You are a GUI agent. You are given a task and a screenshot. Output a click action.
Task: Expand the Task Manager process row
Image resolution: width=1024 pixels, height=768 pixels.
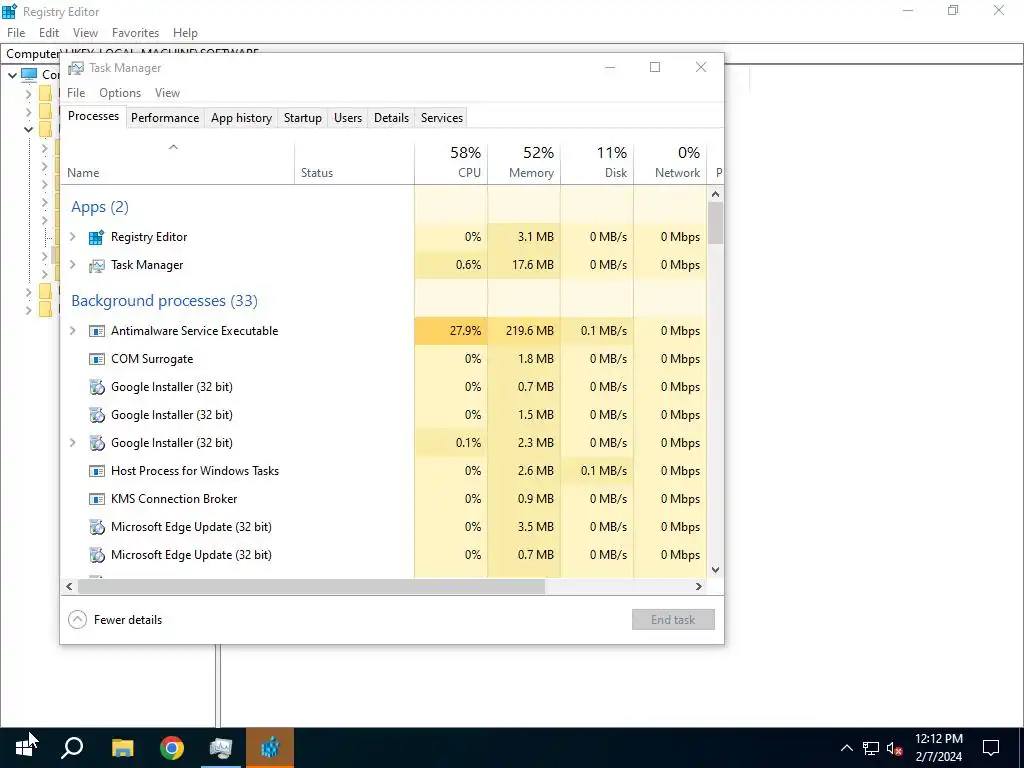point(72,265)
